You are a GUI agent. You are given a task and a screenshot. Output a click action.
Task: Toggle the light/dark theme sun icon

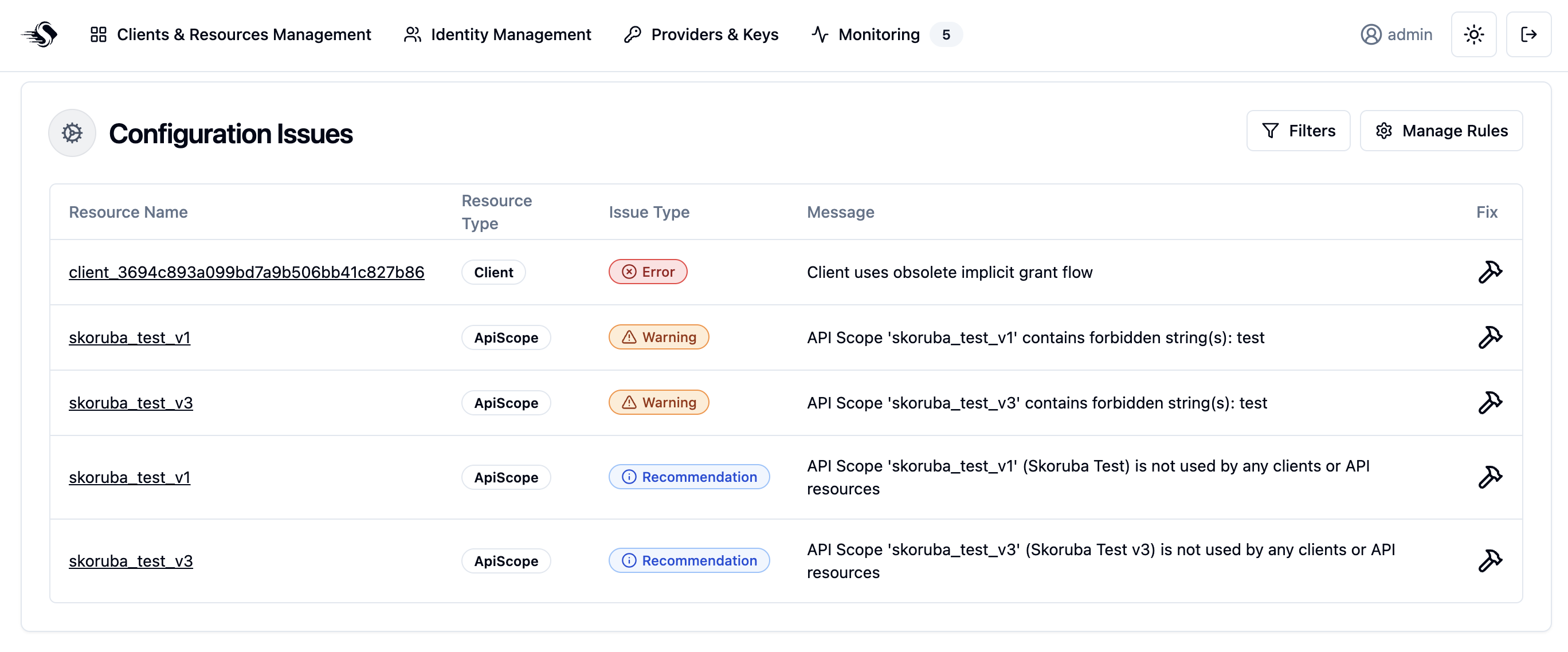1473,34
